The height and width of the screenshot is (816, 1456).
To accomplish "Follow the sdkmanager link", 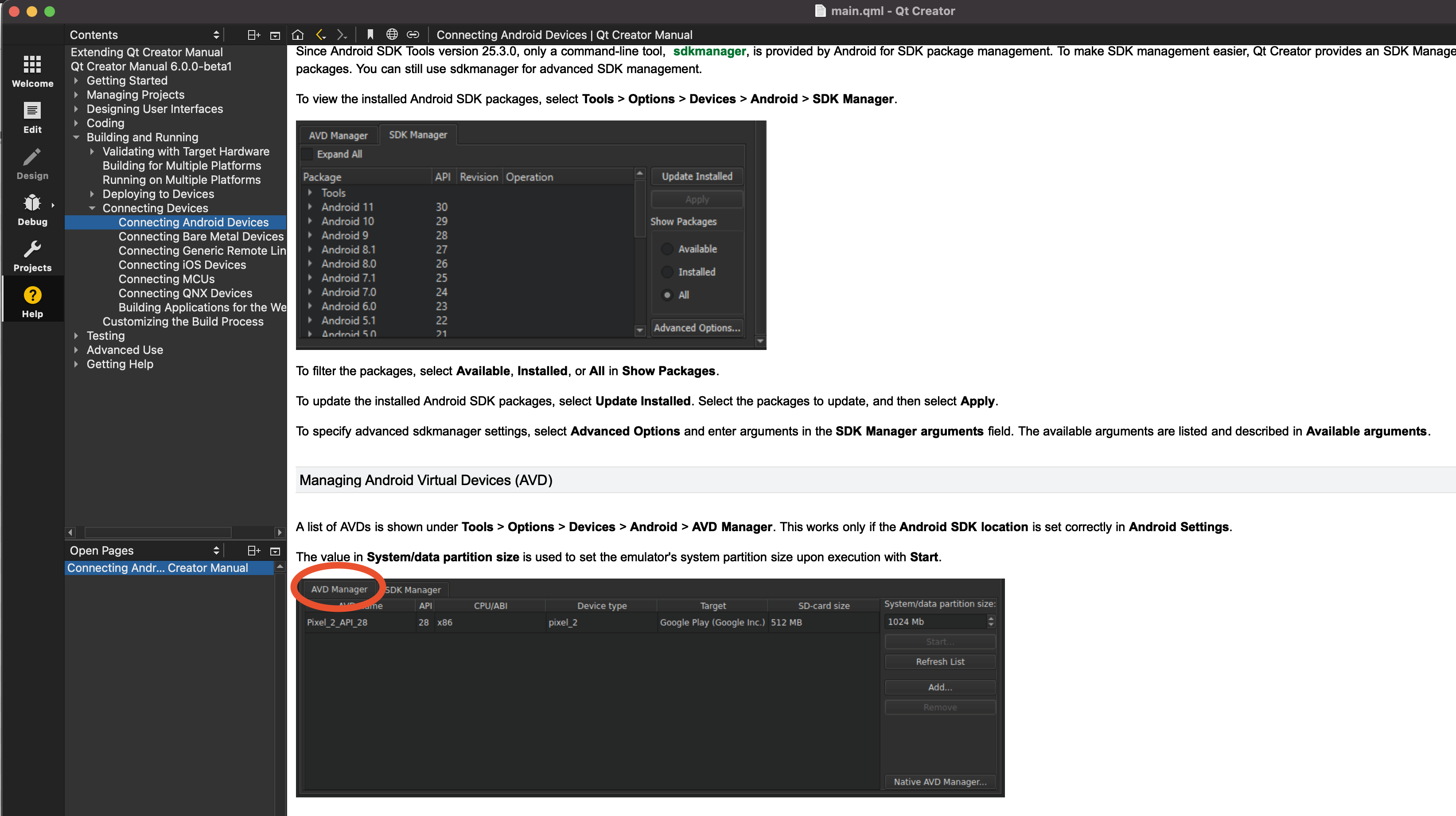I will pyautogui.click(x=709, y=51).
